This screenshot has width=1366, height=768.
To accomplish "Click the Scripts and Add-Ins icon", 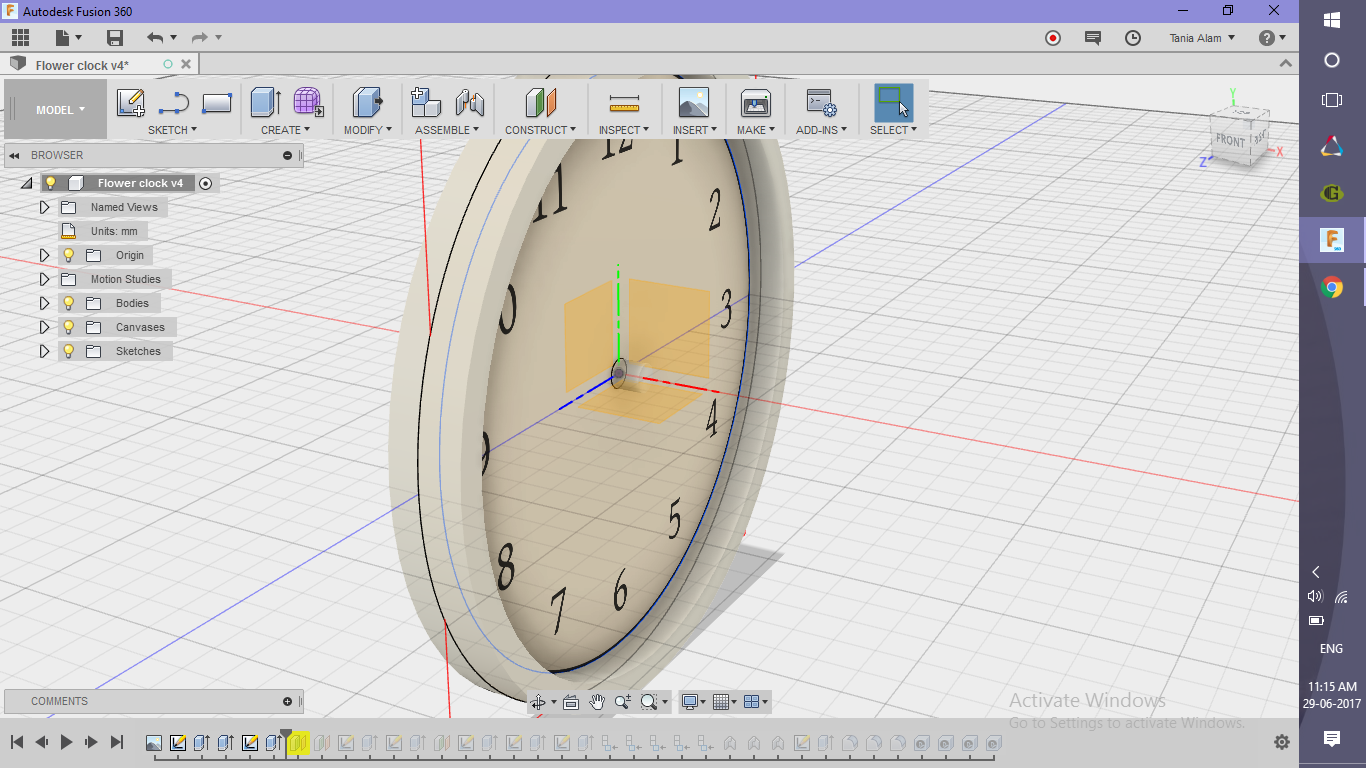I will click(x=821, y=103).
